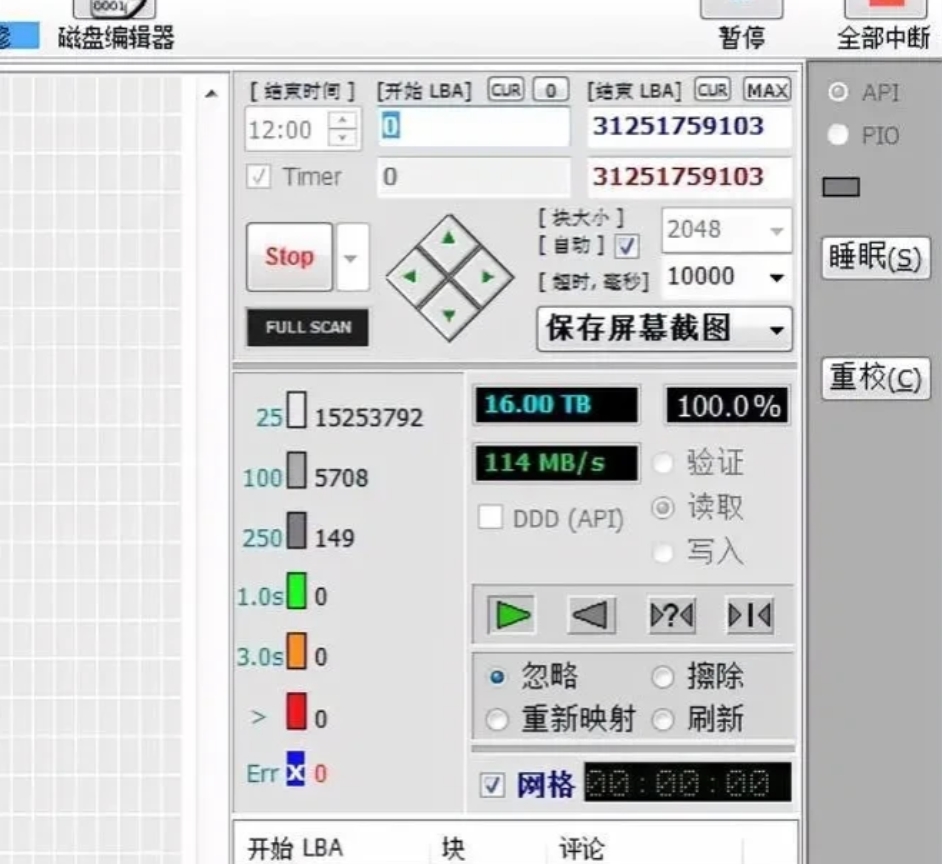The width and height of the screenshot is (942, 864).
Task: Click the scroll-up arrow of the grid panel
Action: point(211,94)
